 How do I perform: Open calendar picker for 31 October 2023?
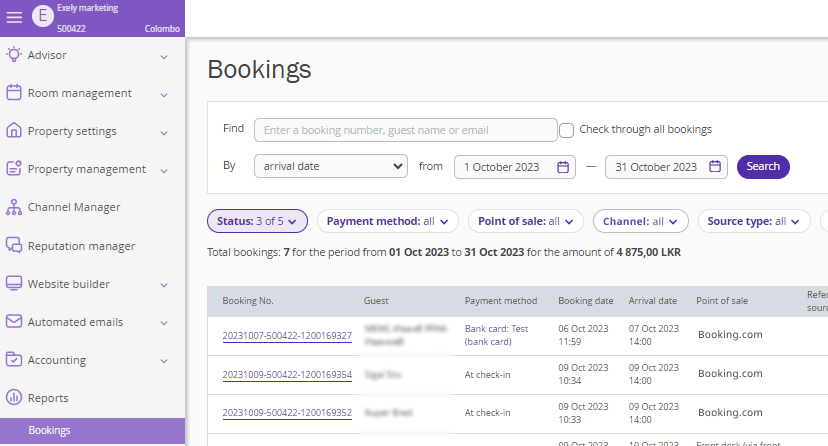tap(715, 167)
